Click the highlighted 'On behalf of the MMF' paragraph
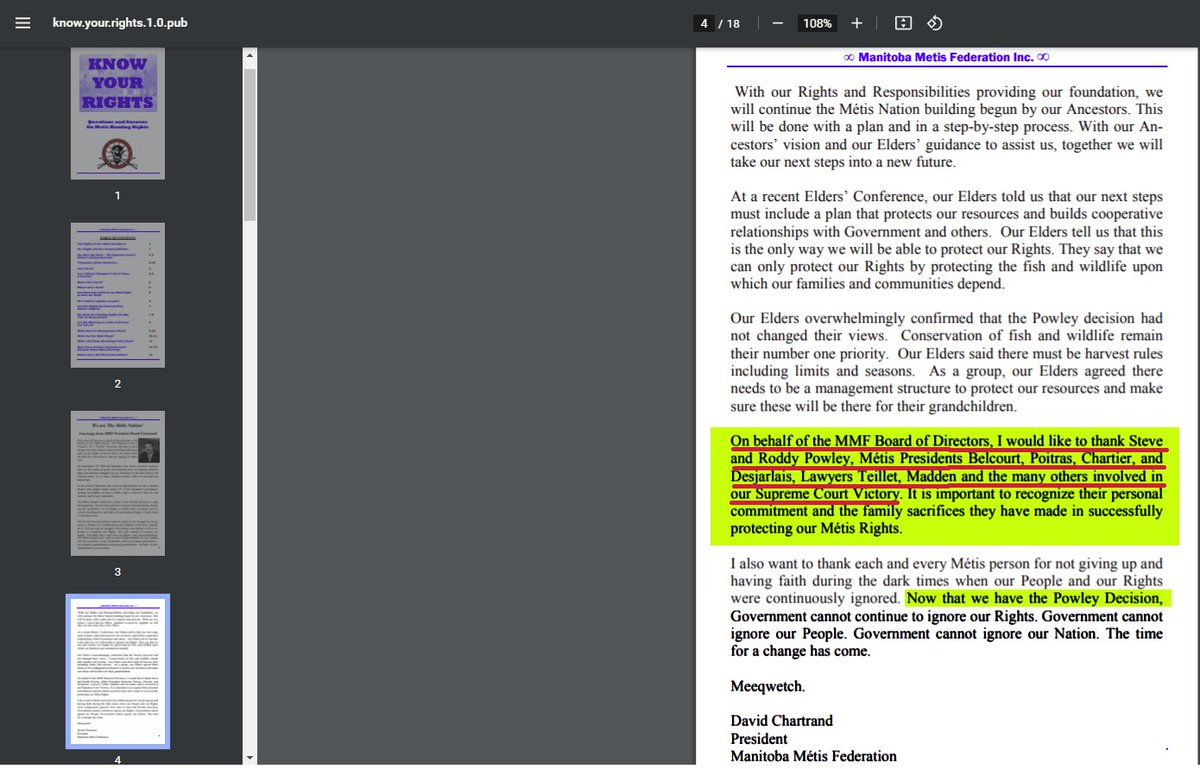 (946, 485)
